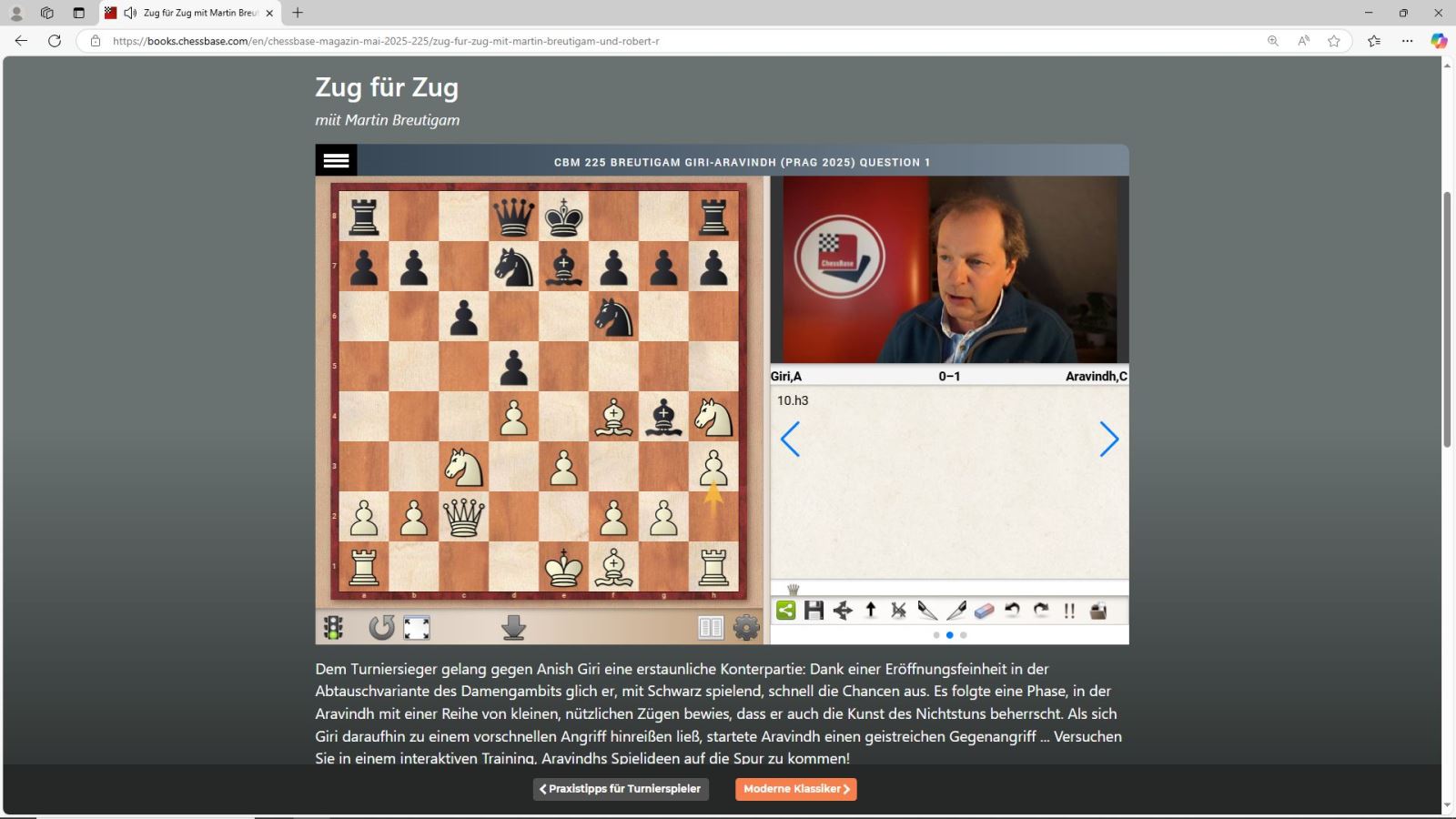1456x819 pixels.
Task: Toggle the traffic light engine indicator
Action: [x=334, y=627]
